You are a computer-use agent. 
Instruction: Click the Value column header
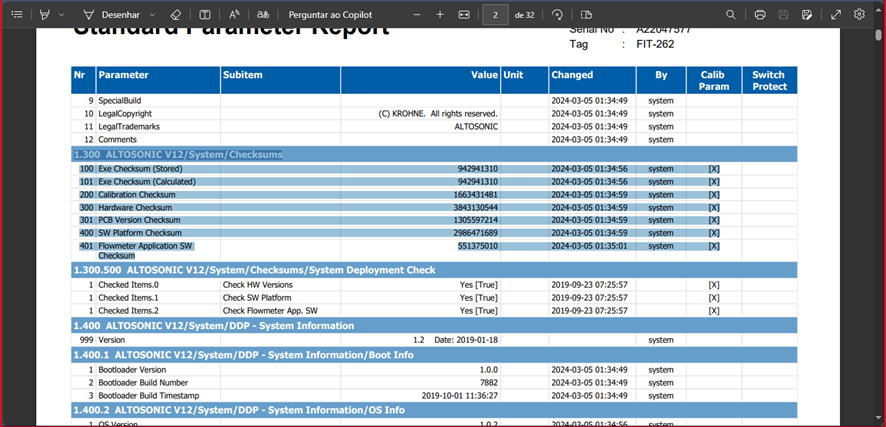pos(420,80)
